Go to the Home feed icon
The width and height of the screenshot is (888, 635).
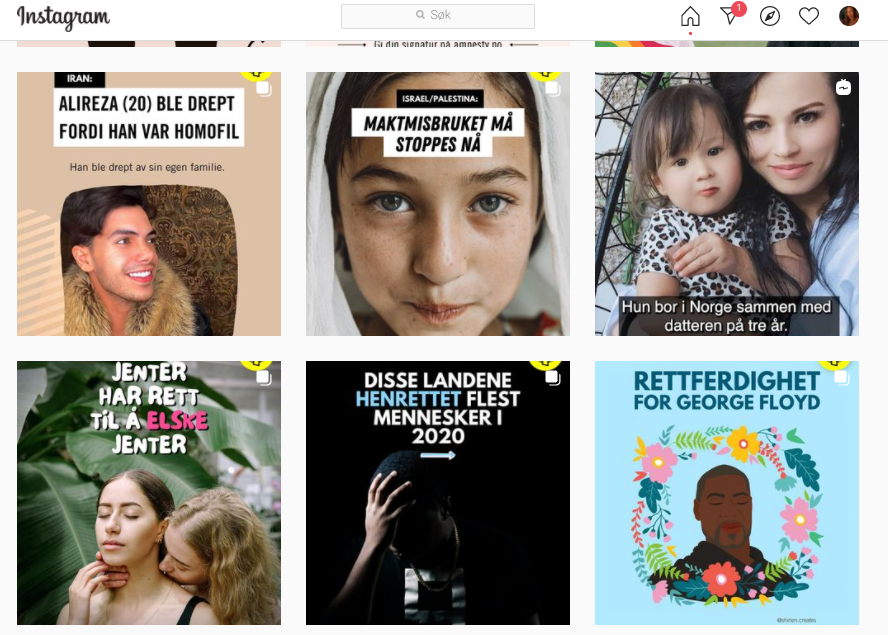click(690, 16)
